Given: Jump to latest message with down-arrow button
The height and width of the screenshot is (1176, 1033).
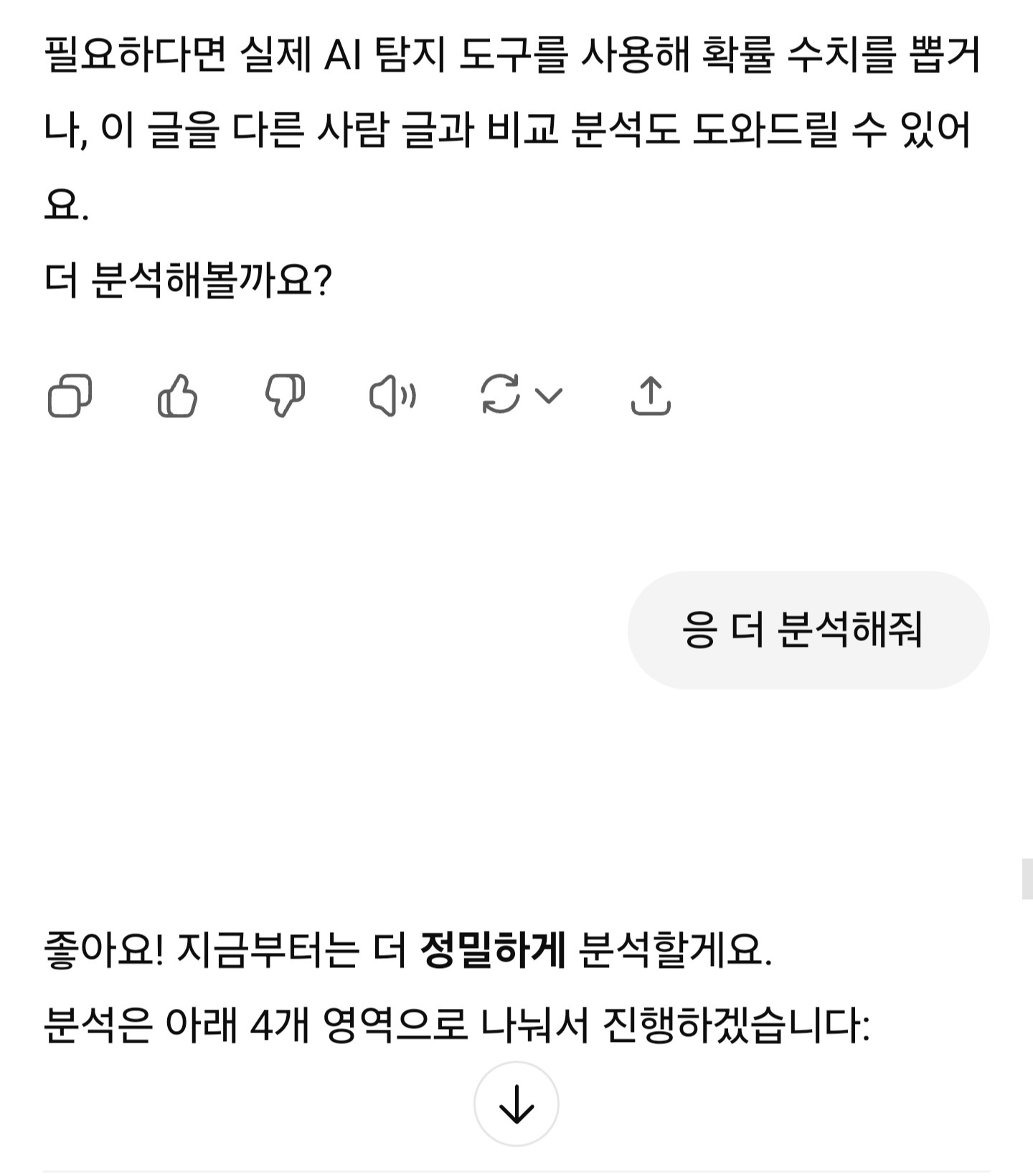Looking at the screenshot, I should pyautogui.click(x=516, y=1104).
